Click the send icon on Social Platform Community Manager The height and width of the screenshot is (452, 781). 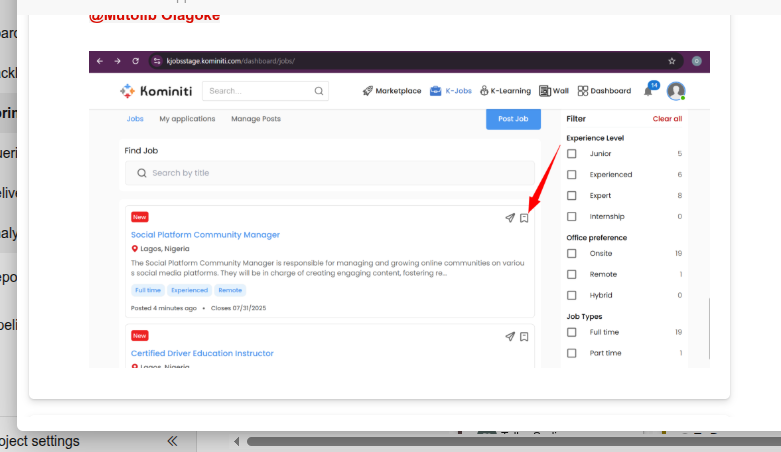coord(510,218)
